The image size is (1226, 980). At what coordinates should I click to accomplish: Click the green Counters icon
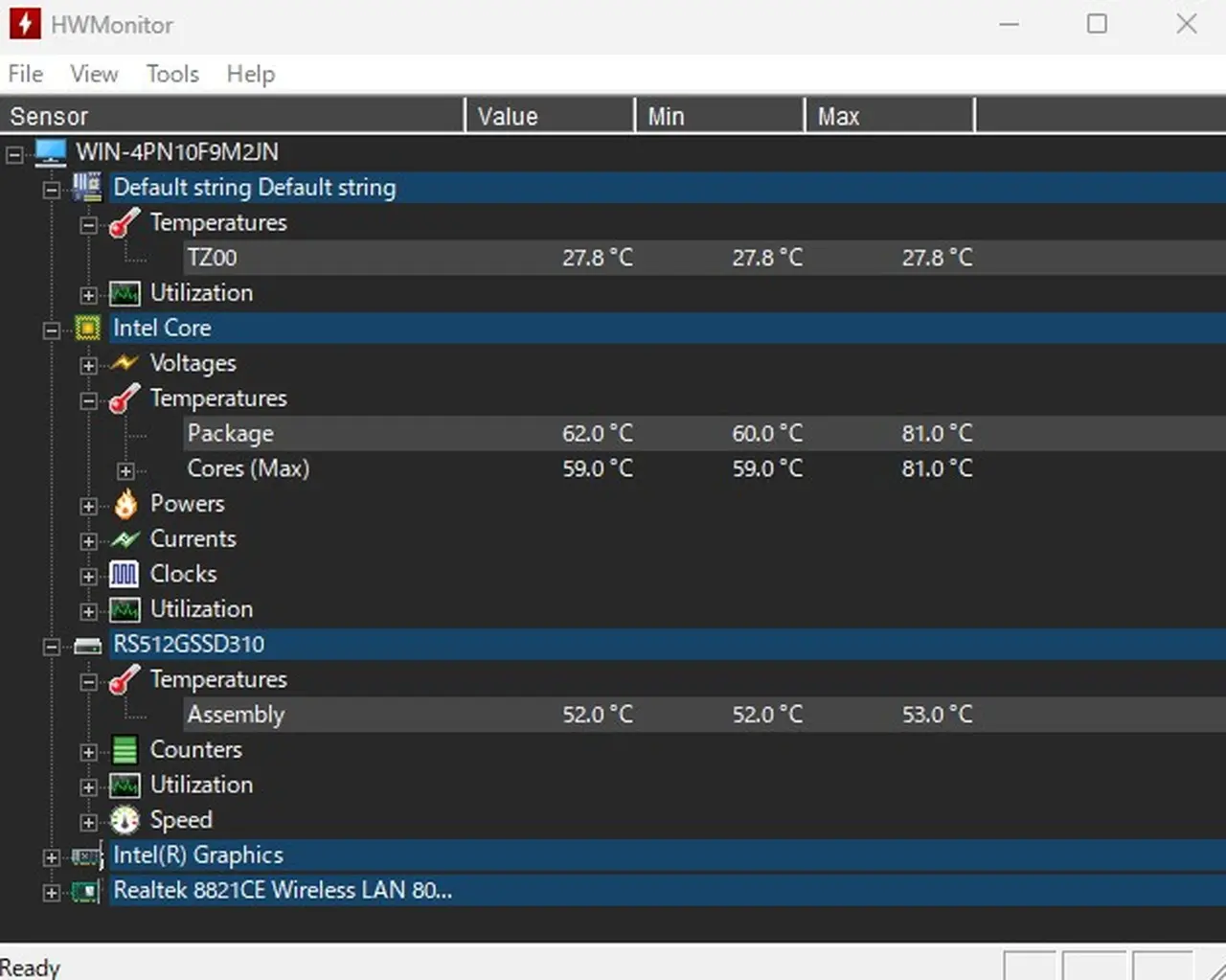coord(125,750)
